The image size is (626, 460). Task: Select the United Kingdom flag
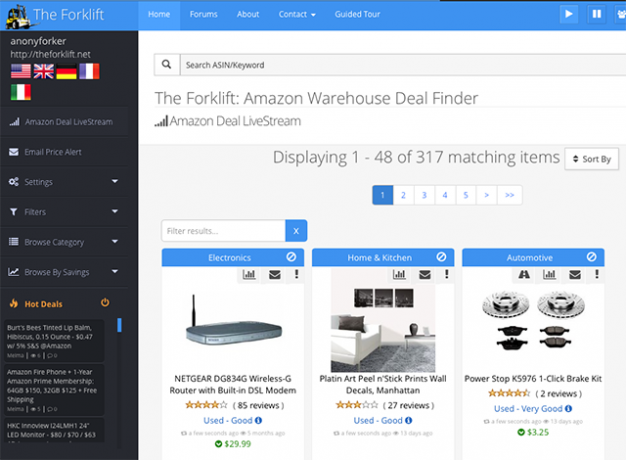44,71
